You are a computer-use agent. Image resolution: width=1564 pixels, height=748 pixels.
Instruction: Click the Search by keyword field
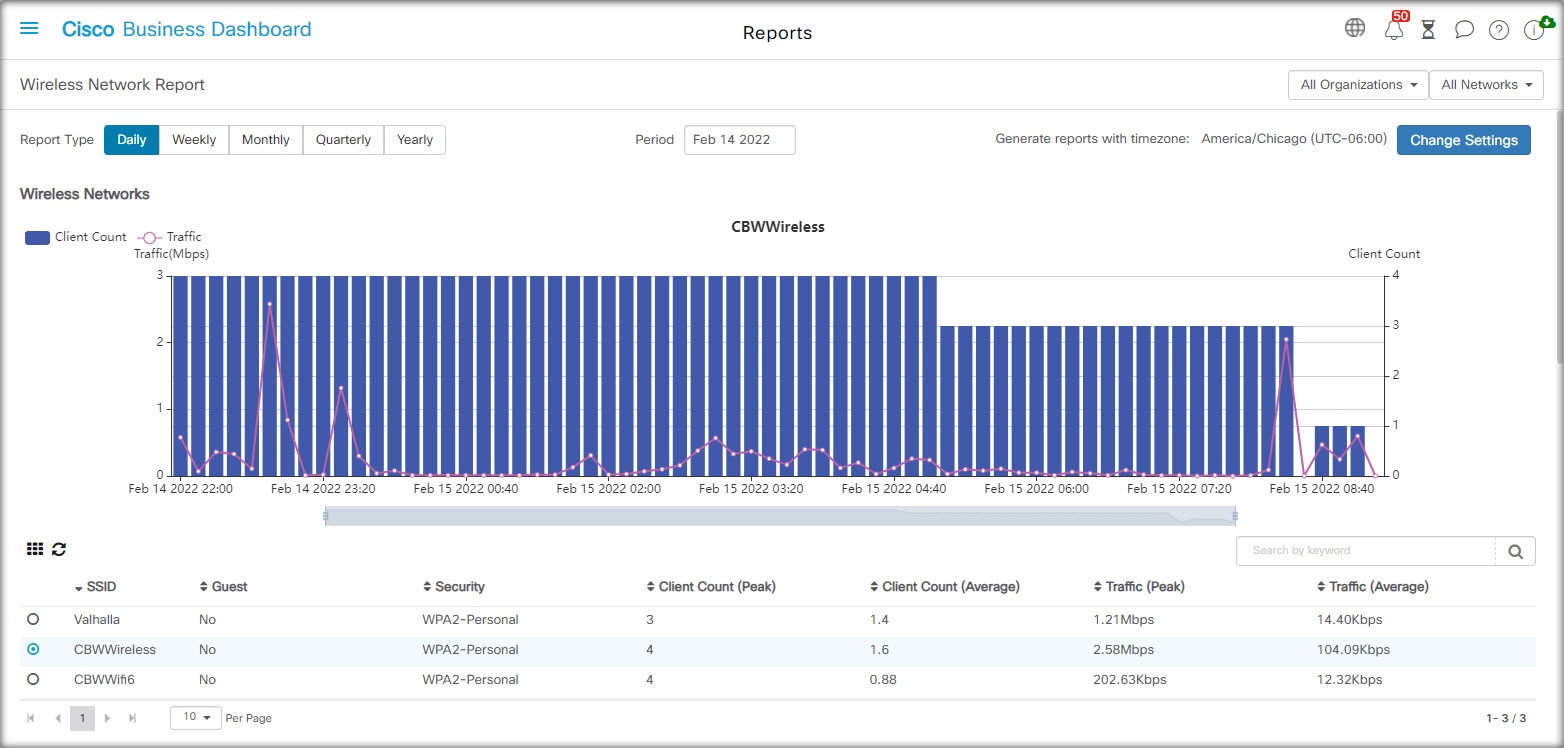(1366, 551)
